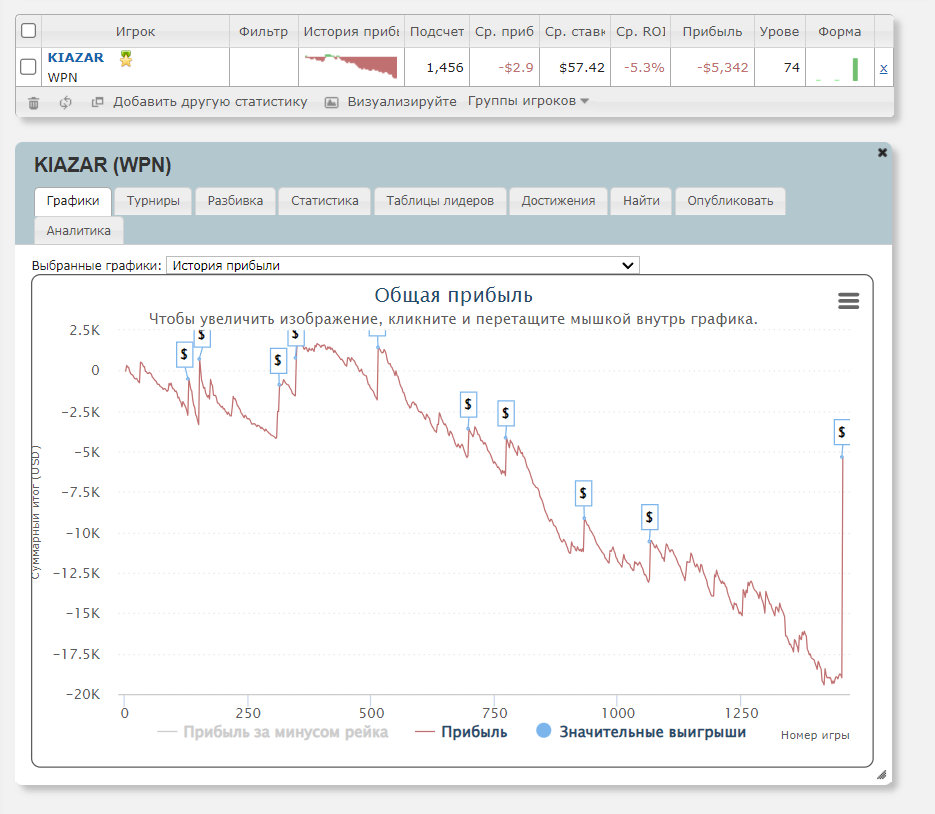Open the 'Выбранные графики' dropdown
The width and height of the screenshot is (935, 814).
click(x=402, y=265)
